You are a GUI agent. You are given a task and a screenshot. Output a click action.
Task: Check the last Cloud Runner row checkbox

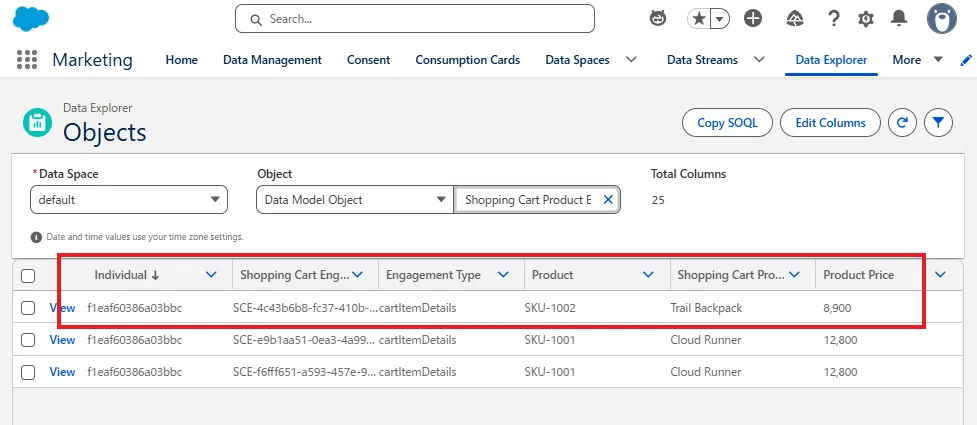[28, 372]
